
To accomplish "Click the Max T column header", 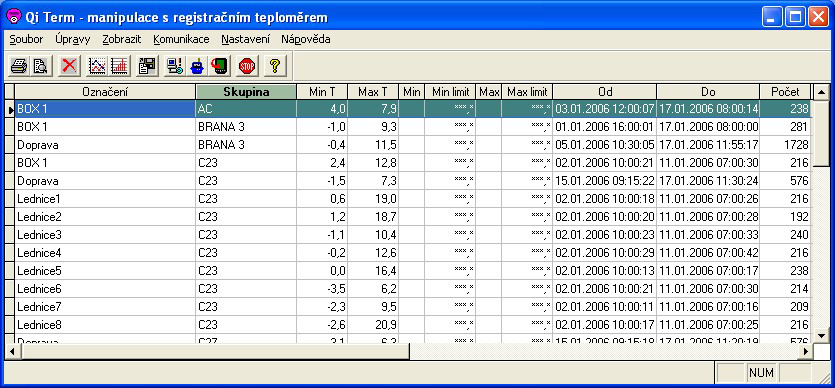I will pyautogui.click(x=373, y=92).
